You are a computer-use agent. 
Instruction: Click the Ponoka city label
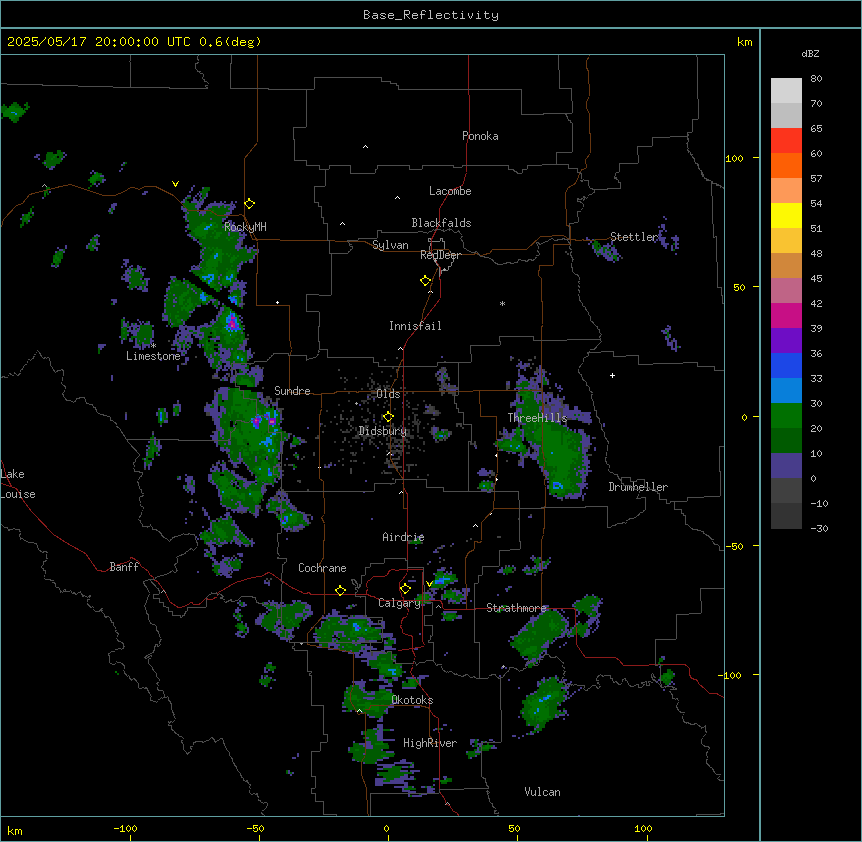pyautogui.click(x=480, y=136)
